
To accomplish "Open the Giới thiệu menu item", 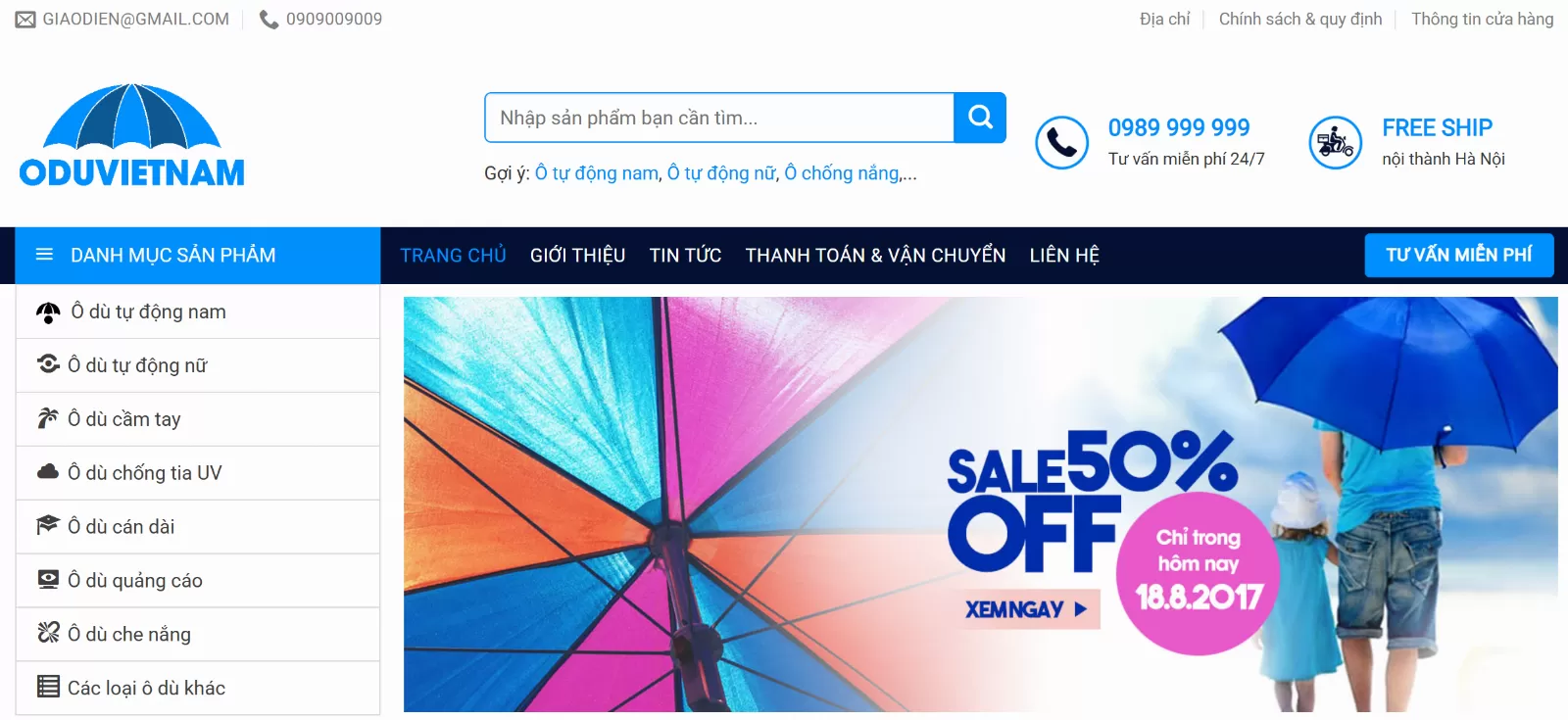I will pos(577,256).
